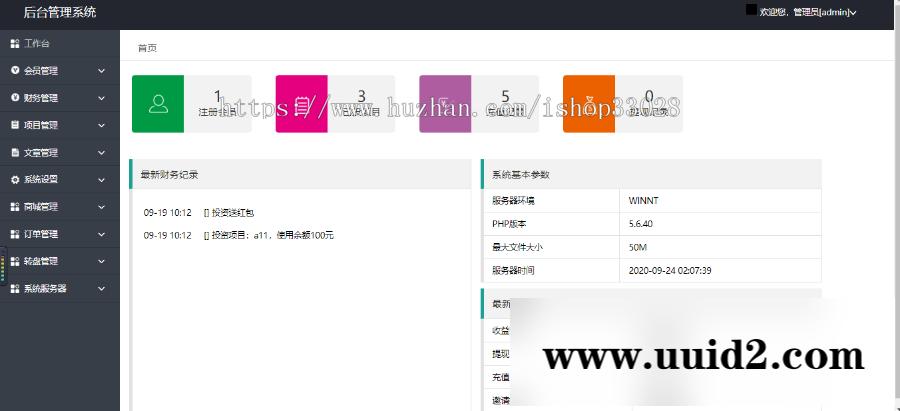Select the 文章管理 menu label

(x=41, y=153)
